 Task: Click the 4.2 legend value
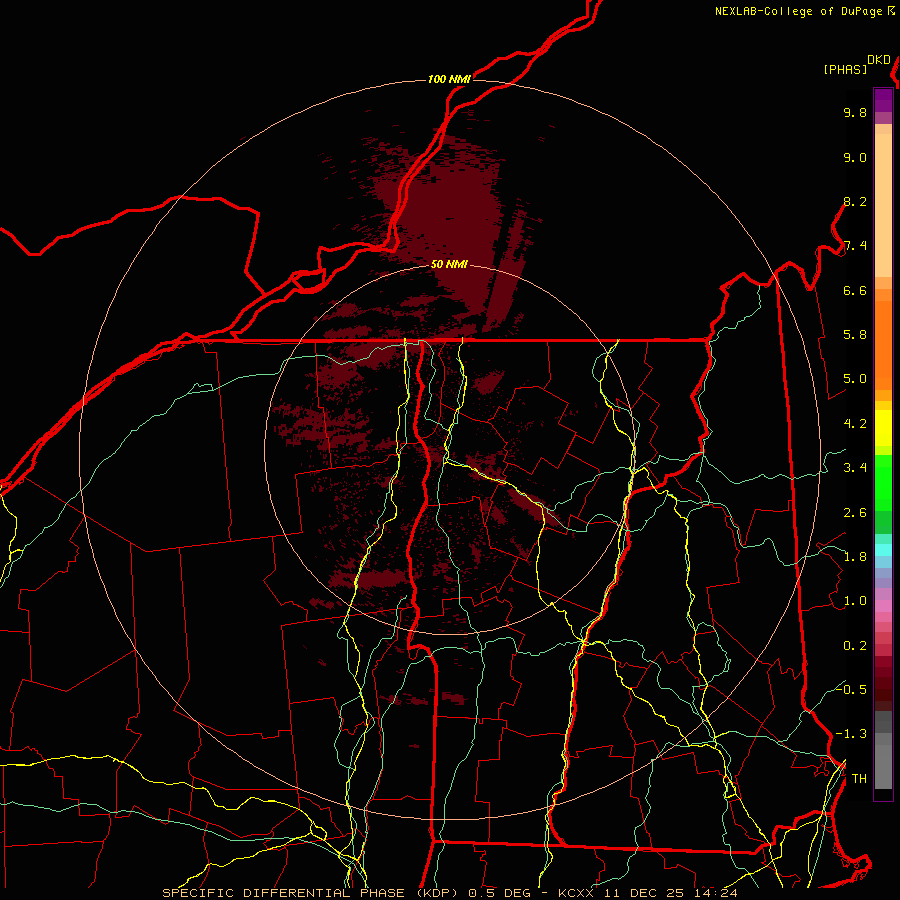click(855, 424)
